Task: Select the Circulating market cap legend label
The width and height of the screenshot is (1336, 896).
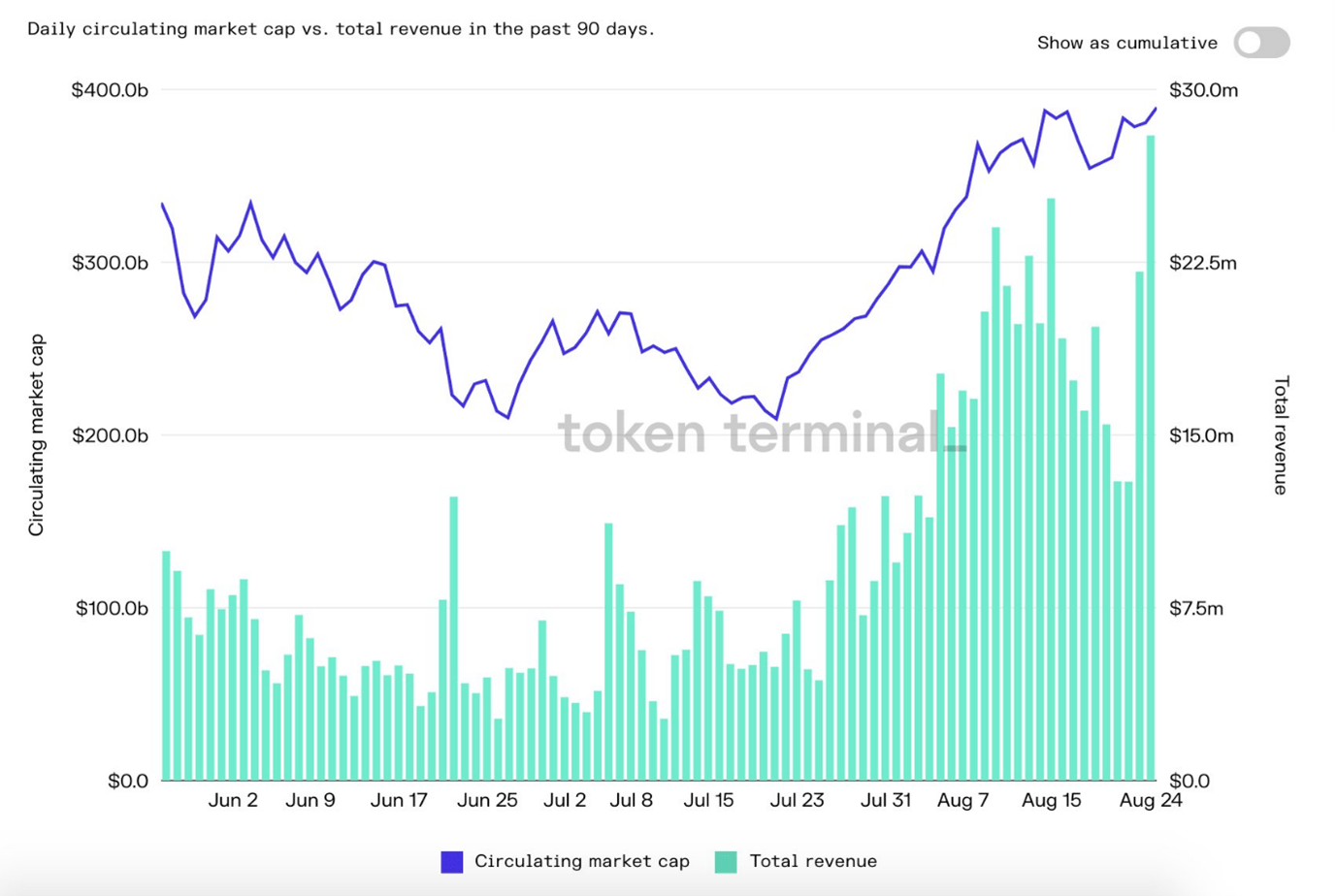Action: click(581, 861)
